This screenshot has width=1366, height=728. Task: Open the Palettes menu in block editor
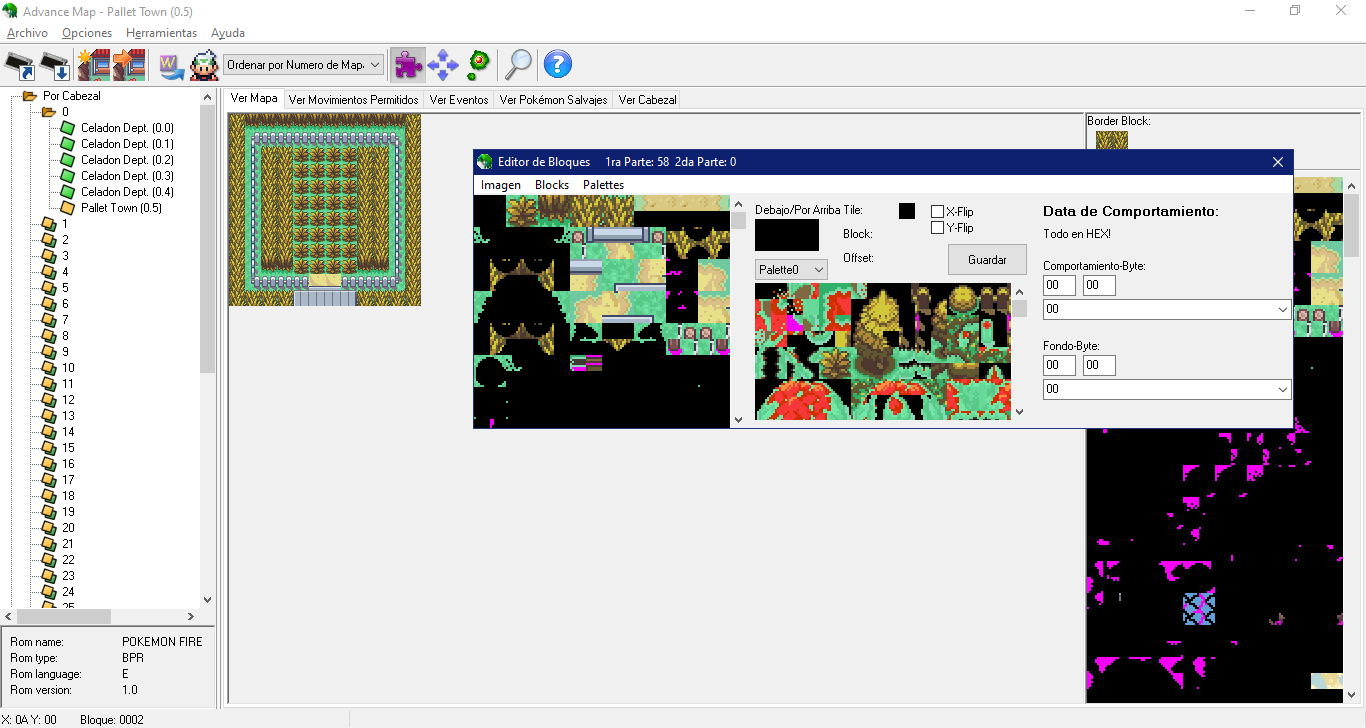pos(603,185)
